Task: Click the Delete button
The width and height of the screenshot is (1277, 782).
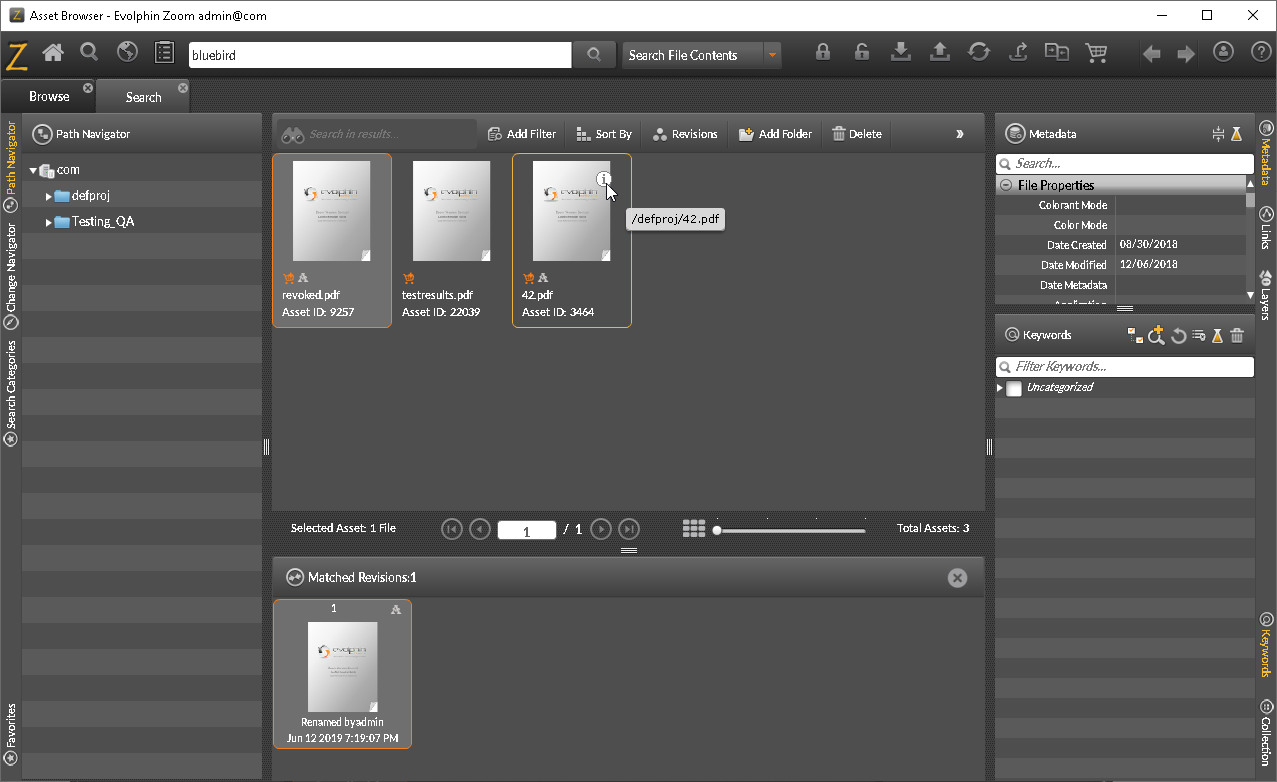Action: tap(857, 134)
